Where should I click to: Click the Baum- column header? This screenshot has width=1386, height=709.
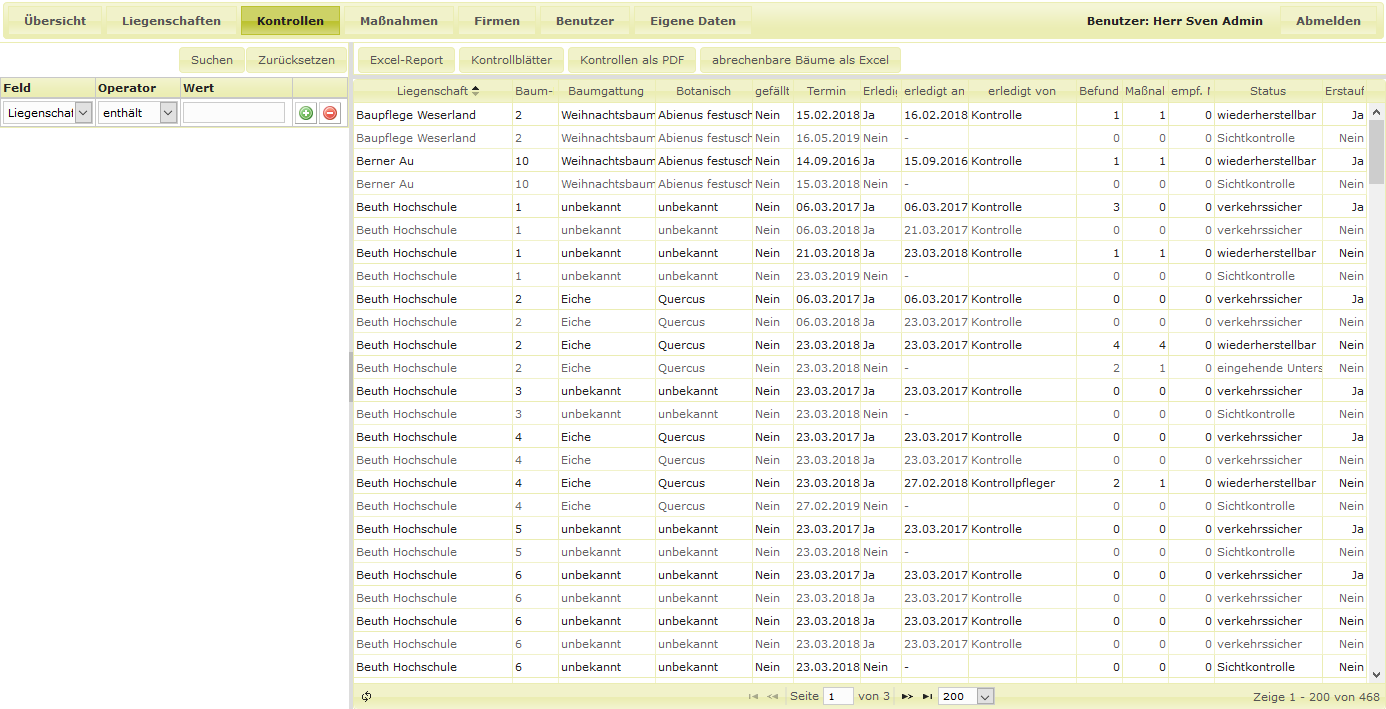click(535, 91)
